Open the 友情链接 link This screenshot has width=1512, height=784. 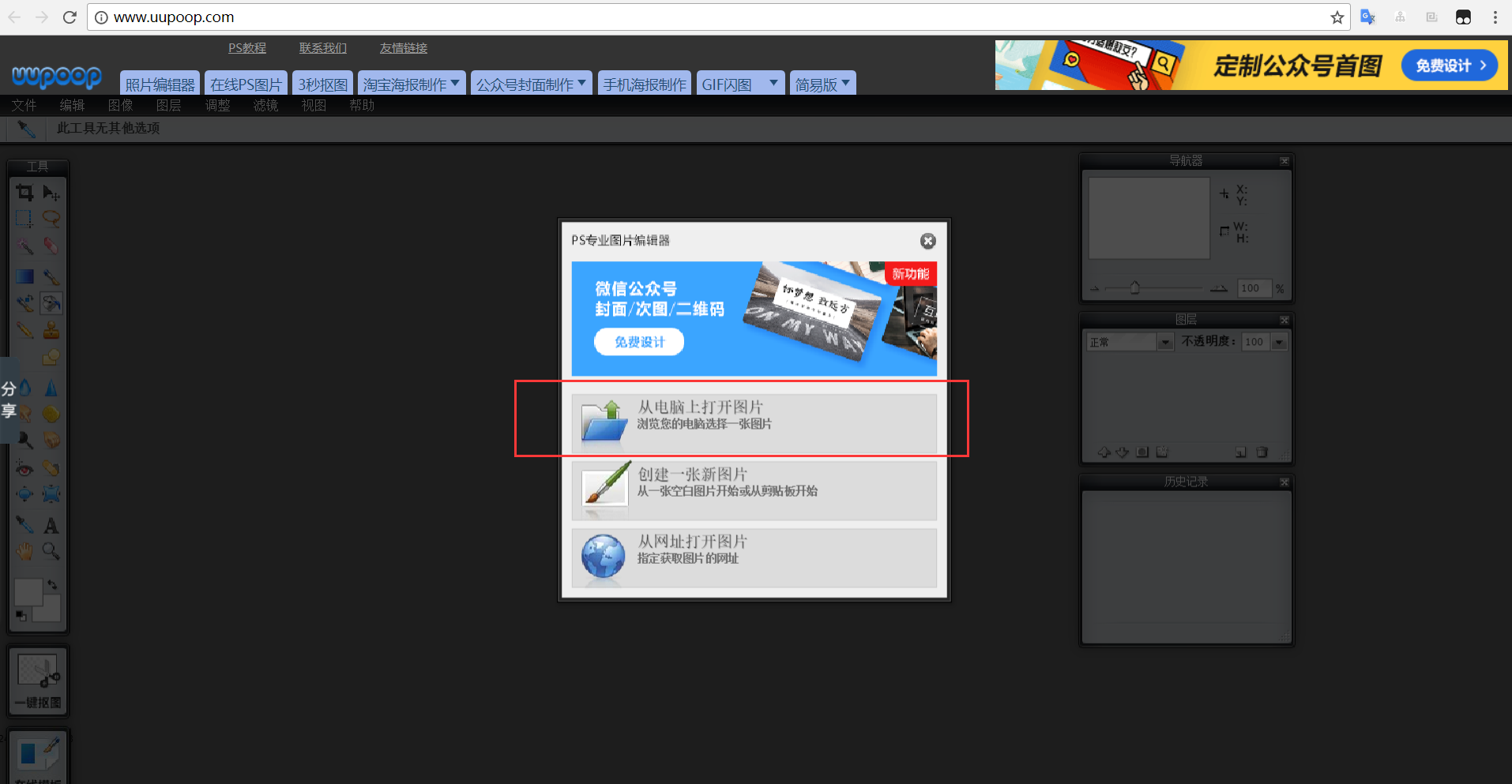[x=404, y=48]
